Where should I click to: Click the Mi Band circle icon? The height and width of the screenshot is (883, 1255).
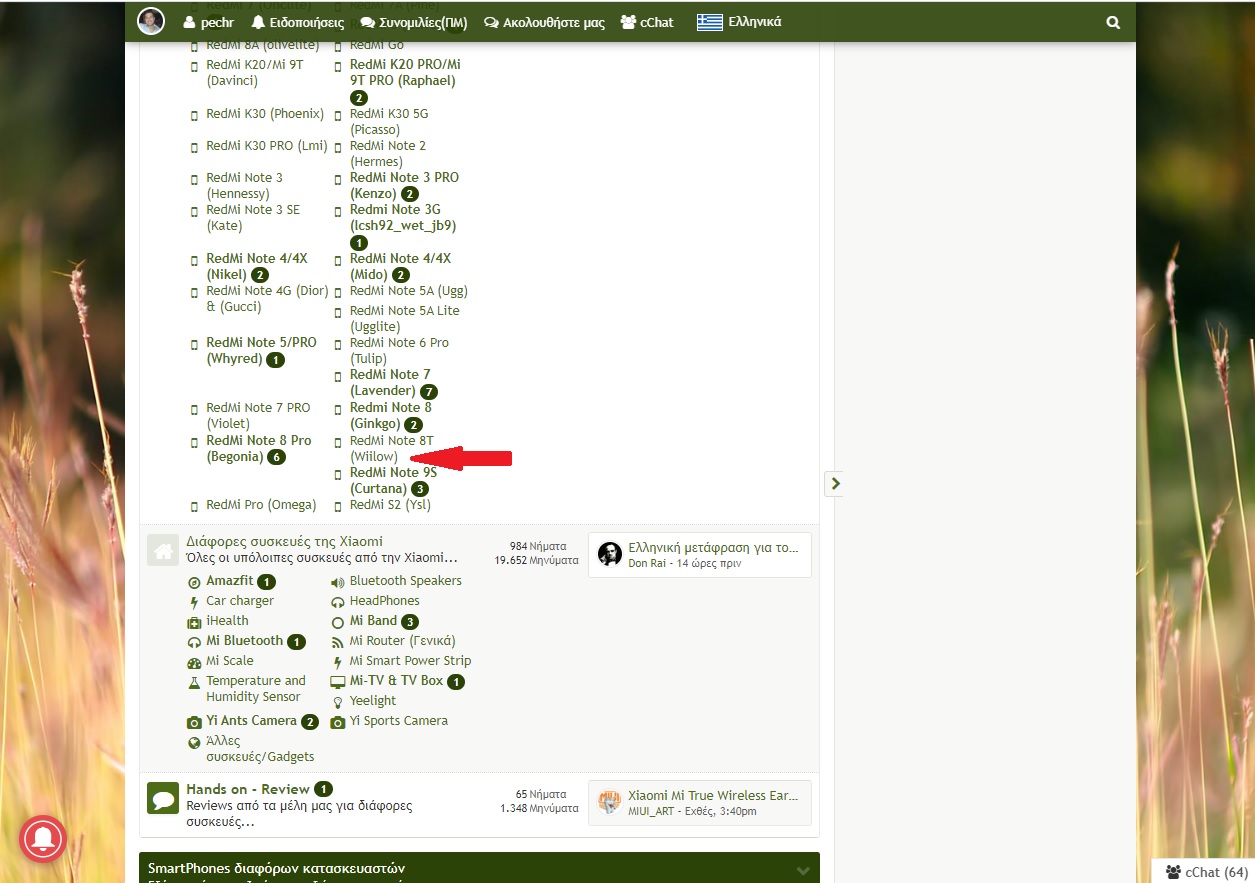[x=338, y=621]
